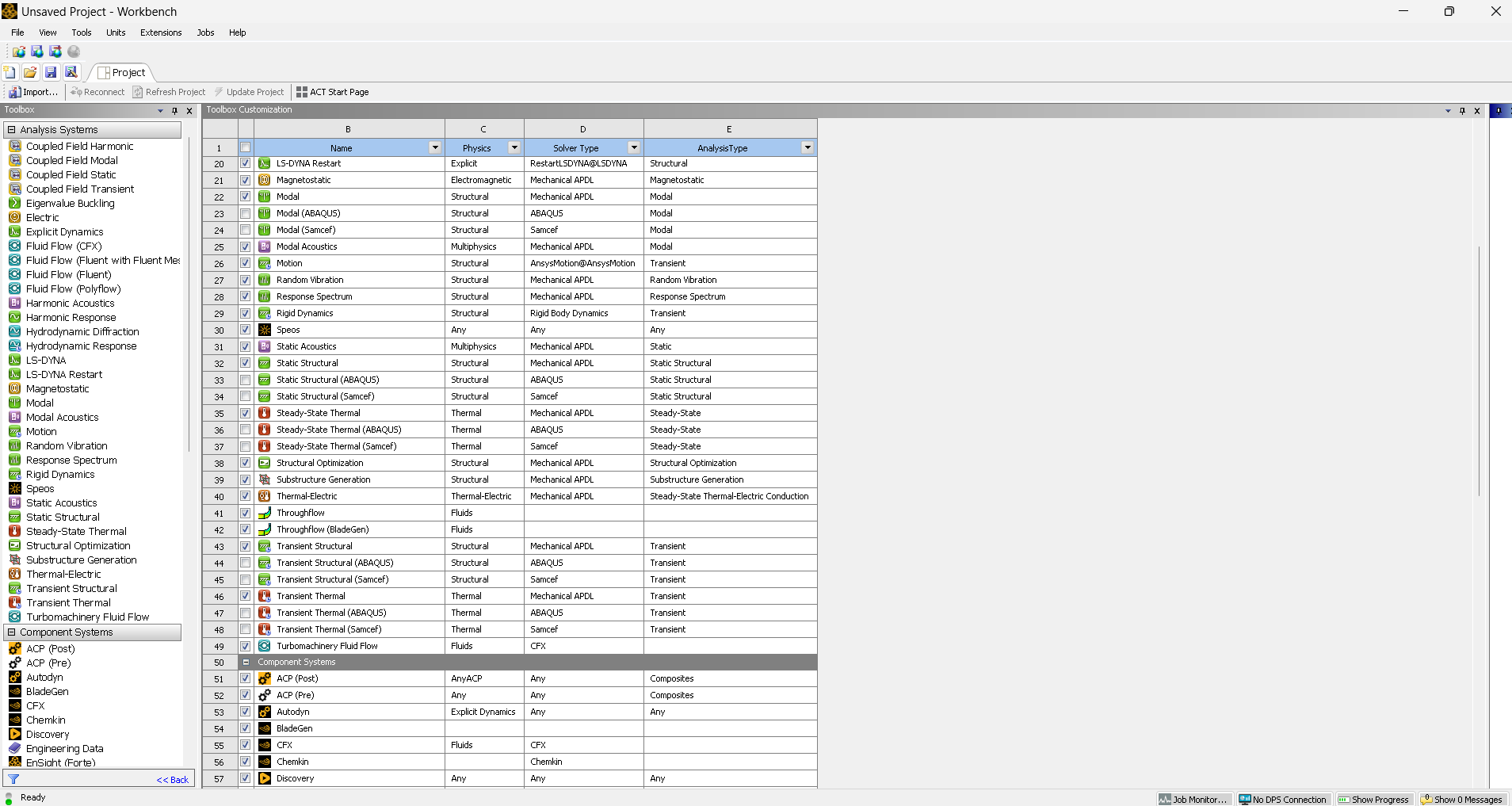The width and height of the screenshot is (1512, 806).
Task: Open the Tools menu
Action: pyautogui.click(x=82, y=32)
